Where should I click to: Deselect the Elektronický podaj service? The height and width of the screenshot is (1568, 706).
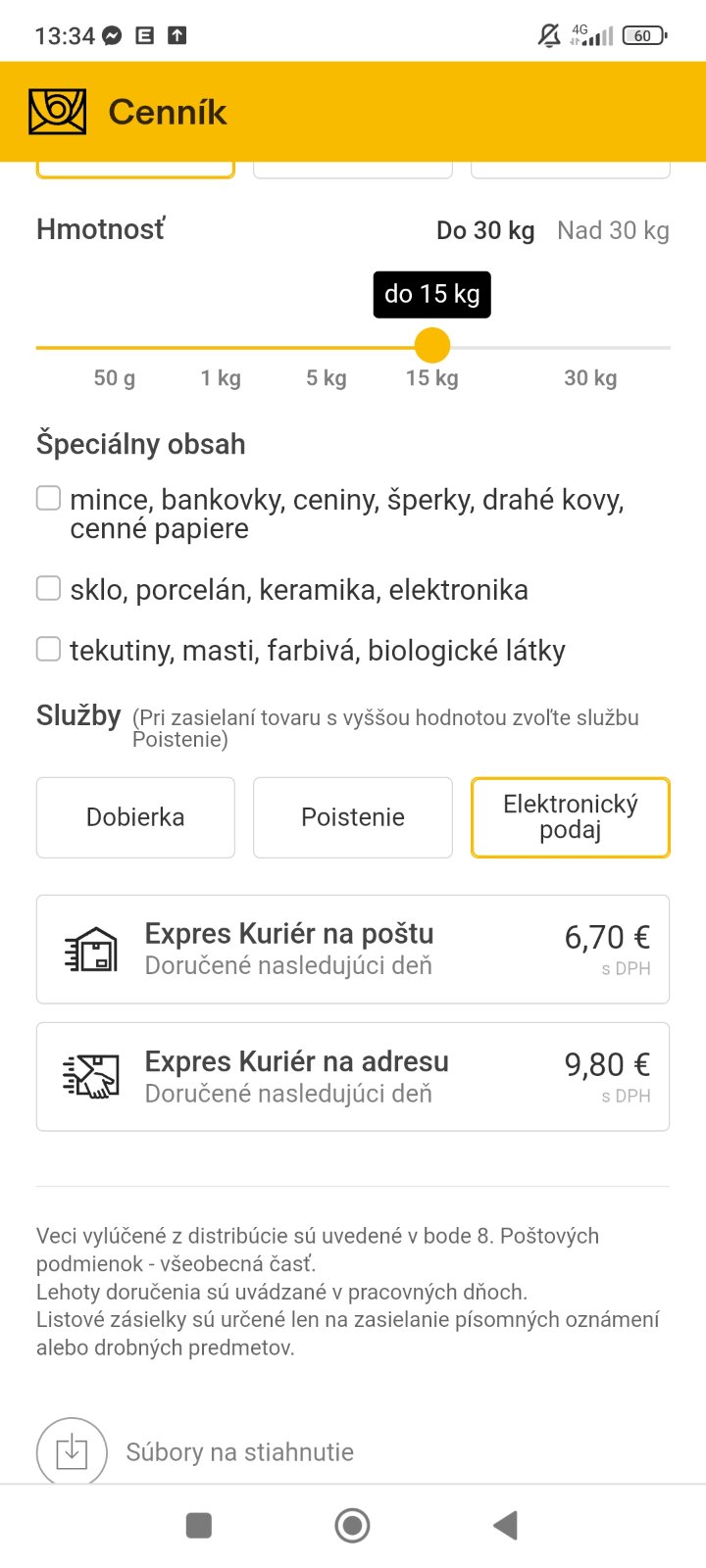pyautogui.click(x=571, y=817)
